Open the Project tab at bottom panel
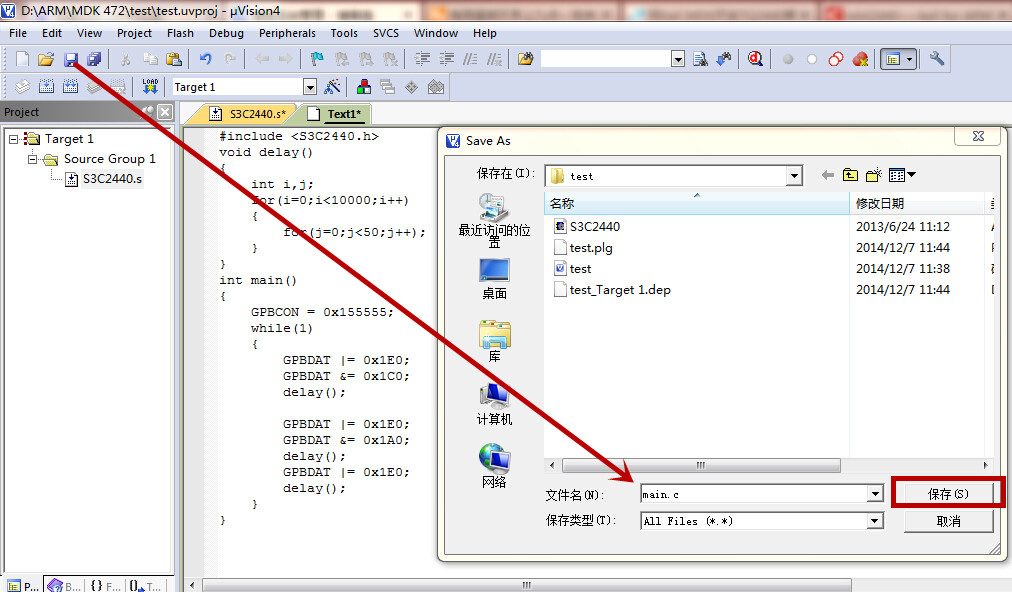The image size is (1012, 592). 23,586
